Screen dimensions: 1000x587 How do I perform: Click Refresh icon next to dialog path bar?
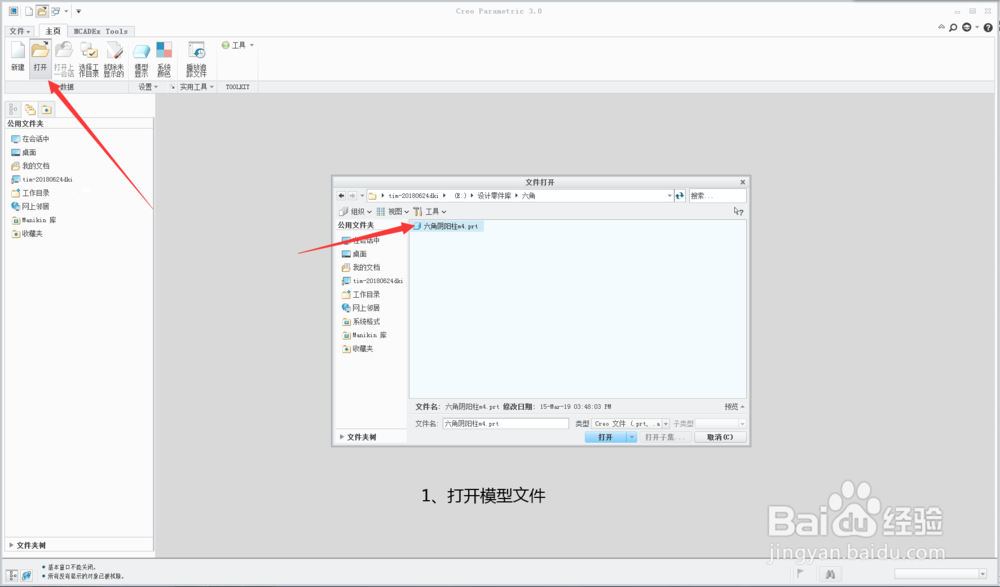680,196
